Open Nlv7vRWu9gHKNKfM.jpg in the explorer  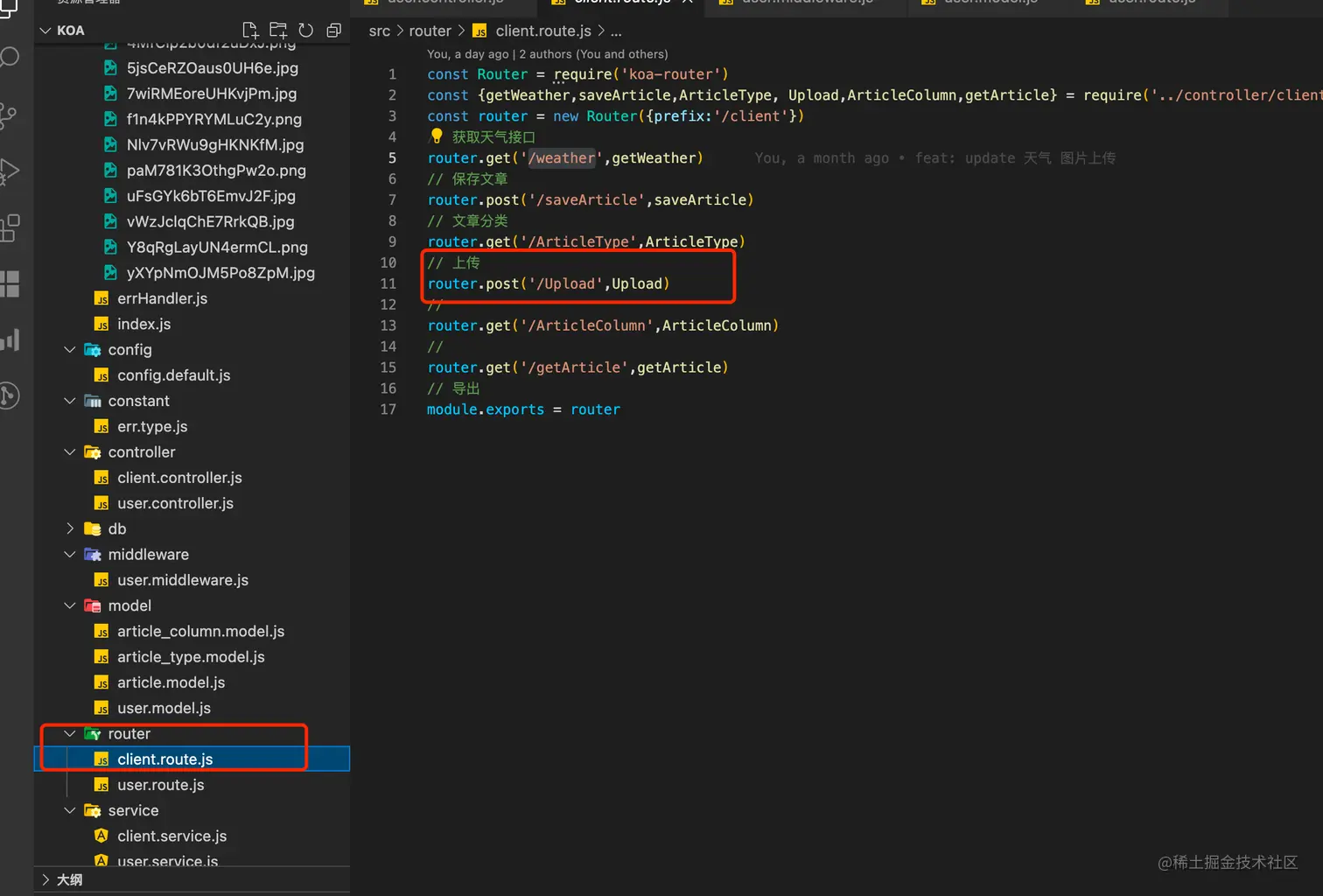(x=215, y=144)
